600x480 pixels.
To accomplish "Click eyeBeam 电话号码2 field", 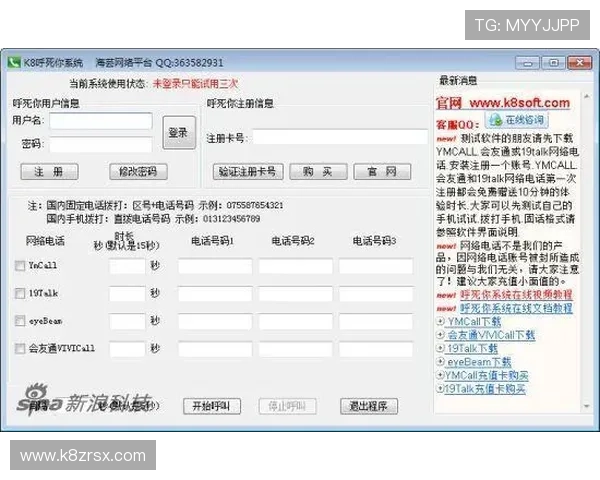I will (295, 321).
